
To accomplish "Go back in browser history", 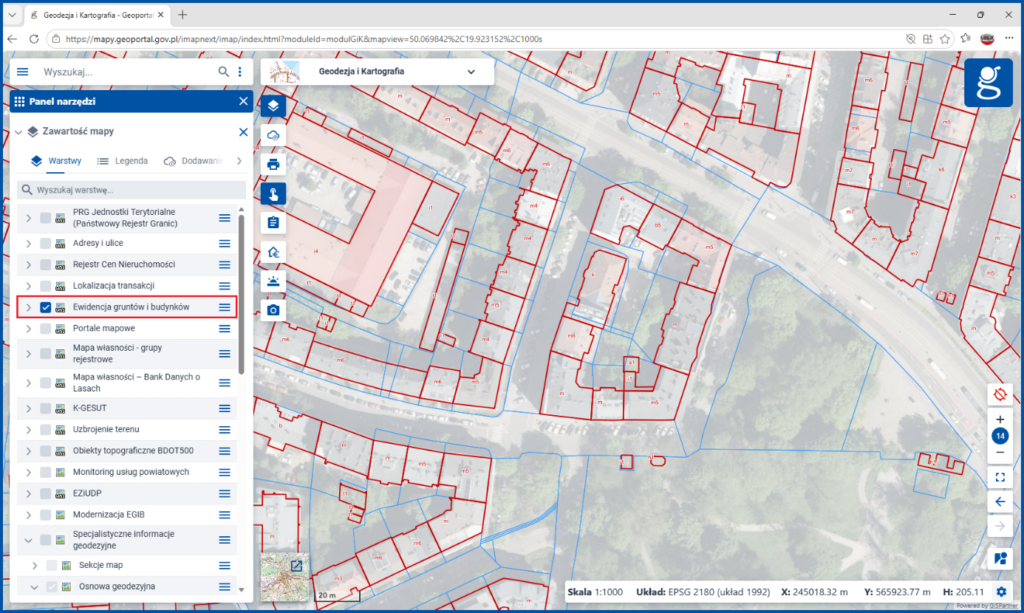I will pyautogui.click(x=12, y=39).
